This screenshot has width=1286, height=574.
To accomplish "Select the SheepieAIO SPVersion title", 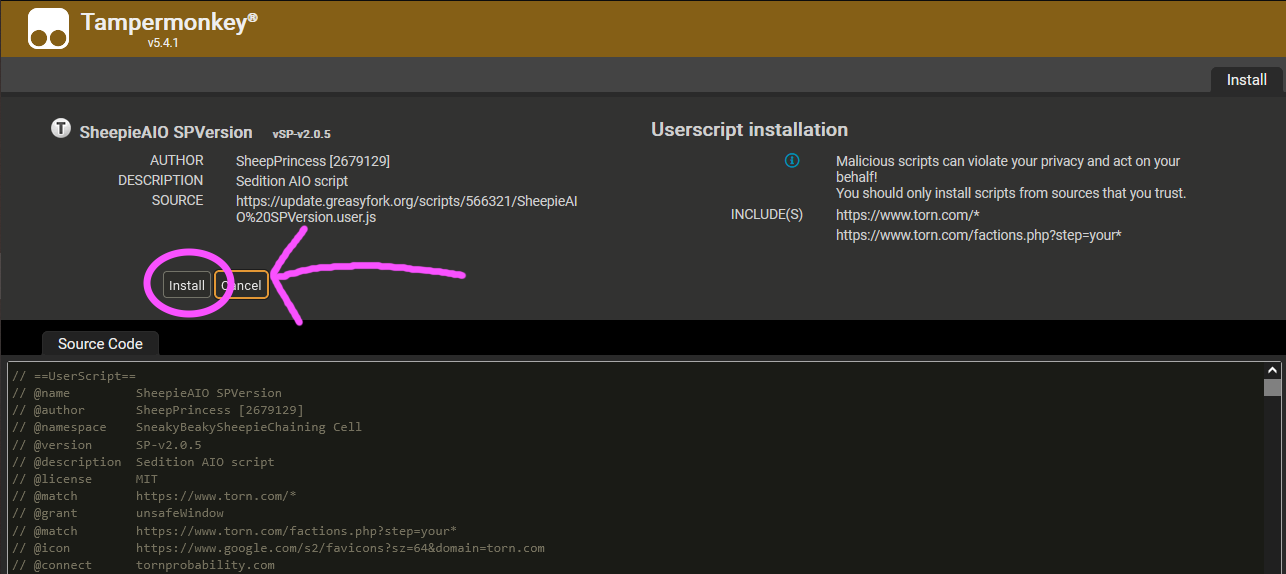I will [166, 132].
